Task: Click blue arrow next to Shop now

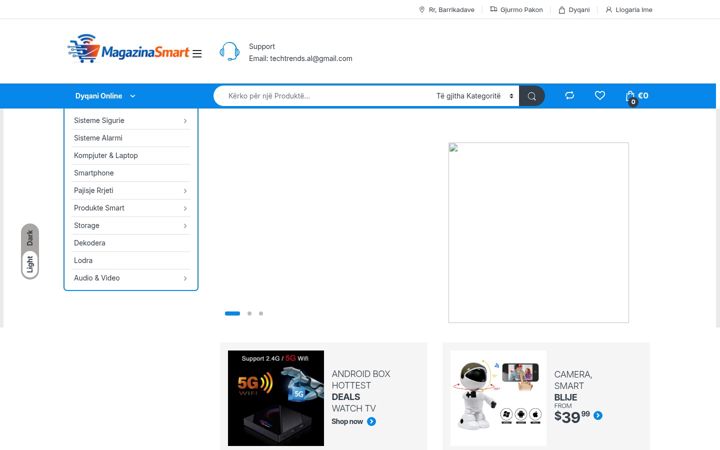Action: point(371,422)
